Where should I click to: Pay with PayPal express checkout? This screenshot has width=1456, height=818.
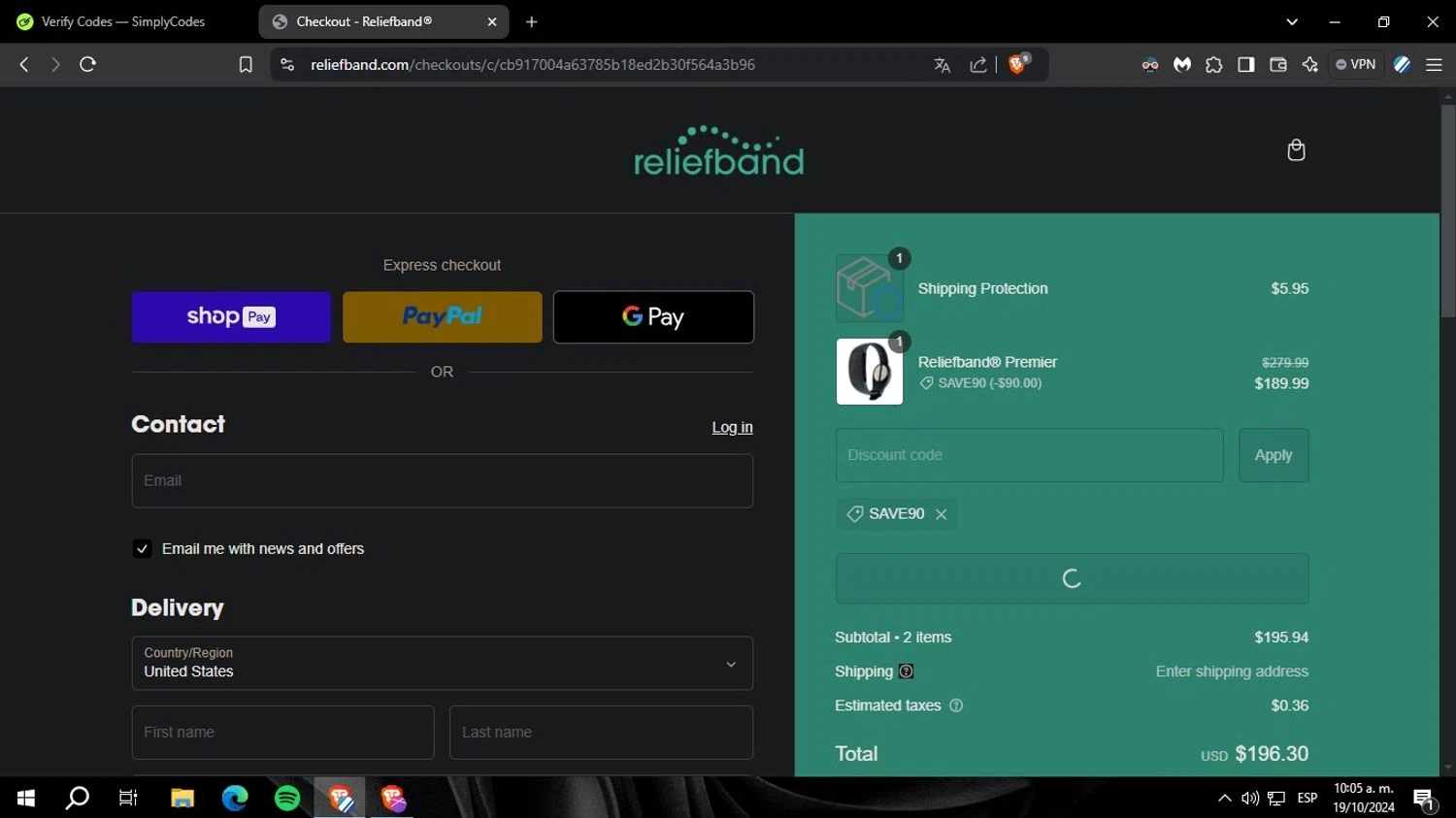click(x=442, y=317)
